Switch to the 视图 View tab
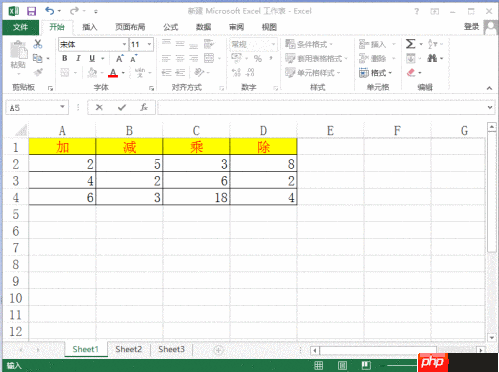The height and width of the screenshot is (372, 499). 269,27
